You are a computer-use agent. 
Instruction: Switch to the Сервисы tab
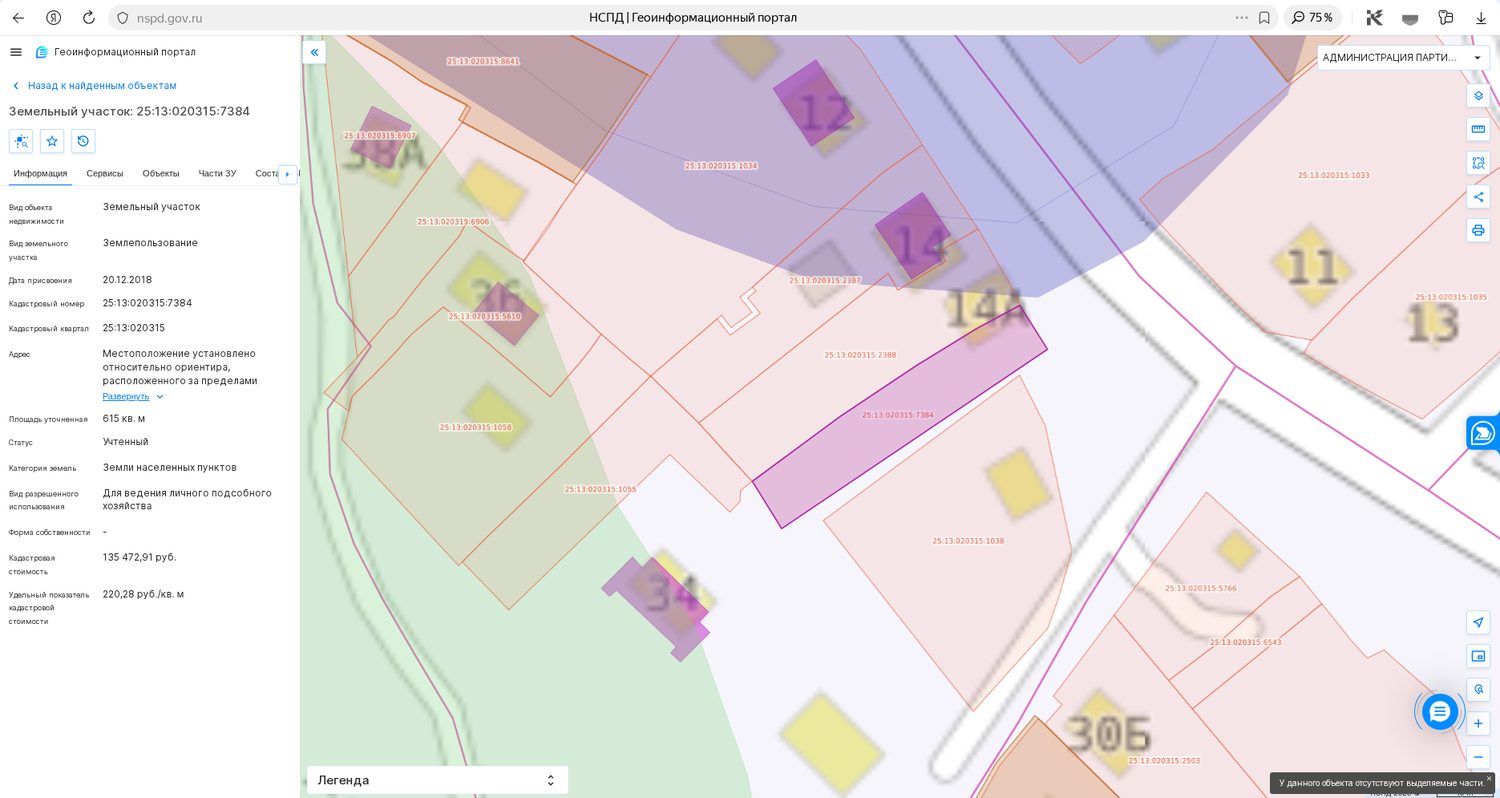click(x=105, y=173)
